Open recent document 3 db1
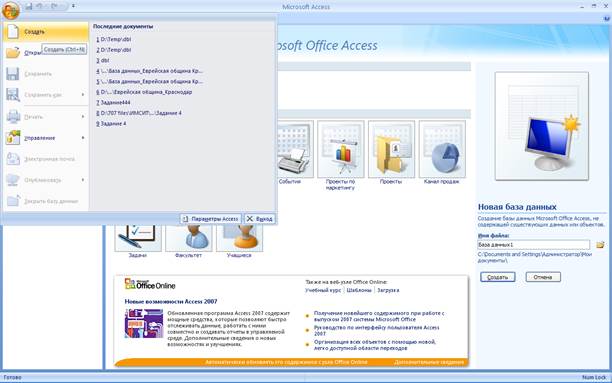Screen dimensions: 612x383 click(103, 61)
